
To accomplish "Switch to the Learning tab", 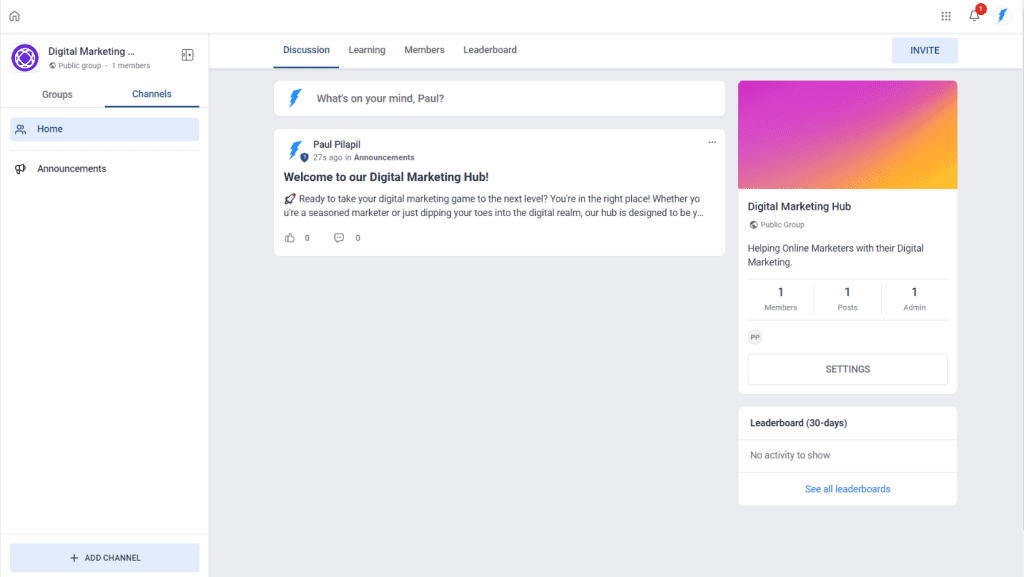I will [x=367, y=50].
